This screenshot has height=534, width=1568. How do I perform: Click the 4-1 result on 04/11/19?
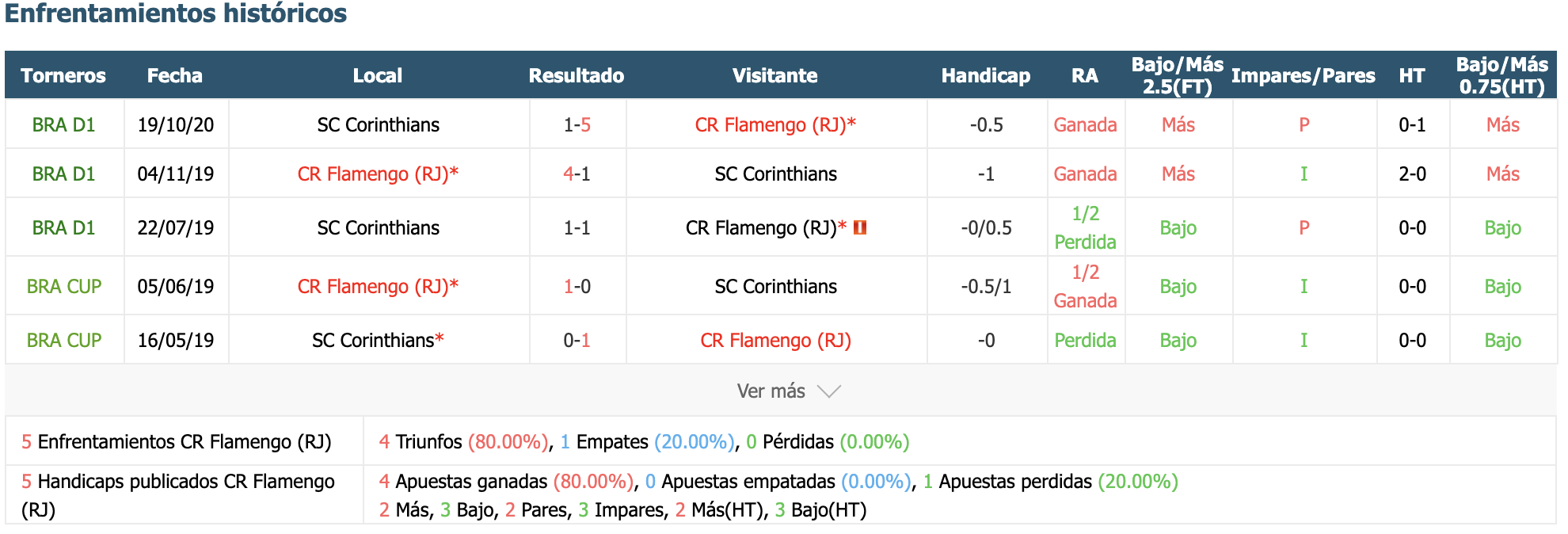pyautogui.click(x=577, y=174)
